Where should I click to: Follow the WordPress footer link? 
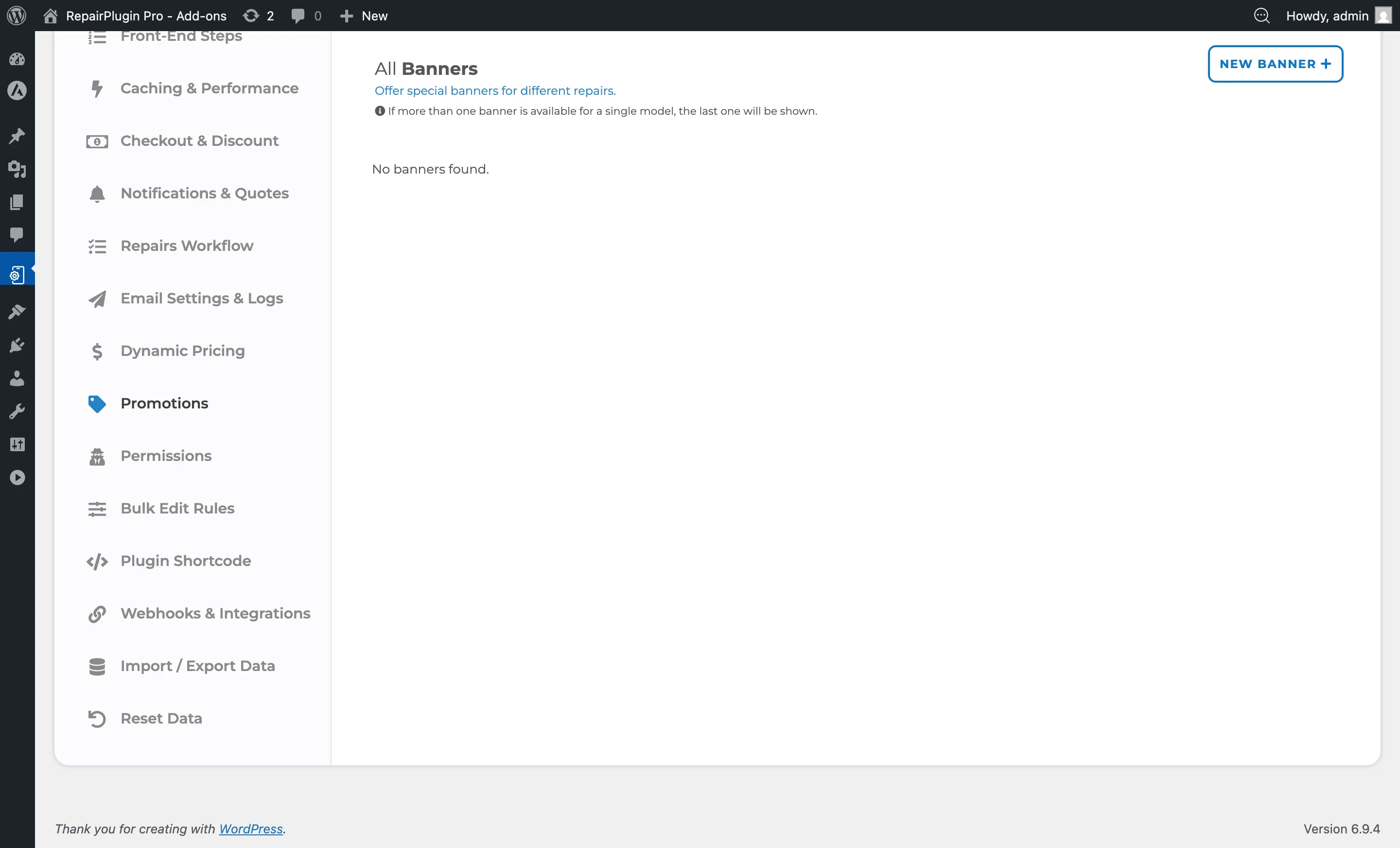click(x=250, y=829)
